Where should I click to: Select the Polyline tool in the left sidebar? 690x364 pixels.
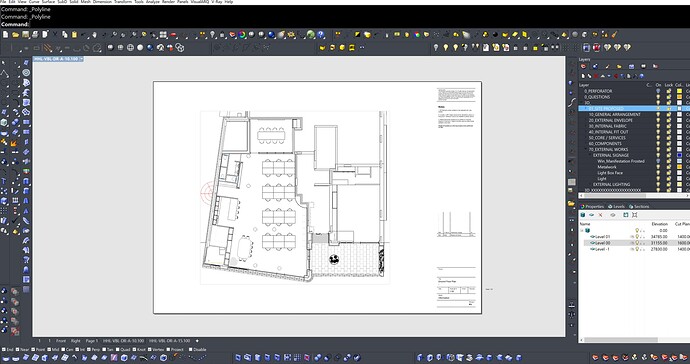tap(5, 73)
